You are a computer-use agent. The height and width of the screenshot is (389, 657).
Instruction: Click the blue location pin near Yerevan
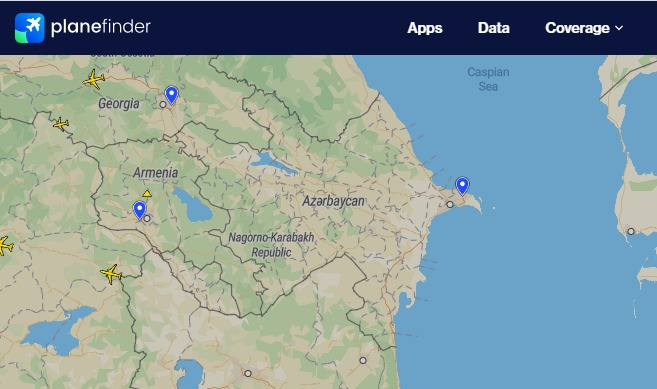(140, 210)
